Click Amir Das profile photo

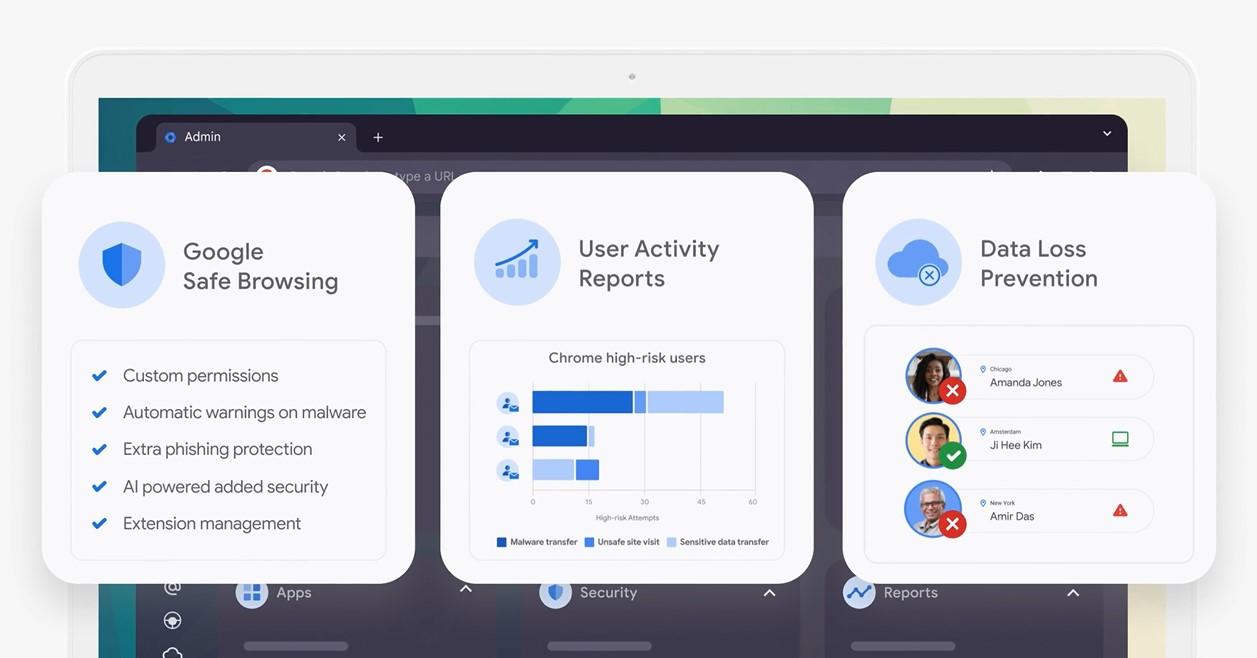932,507
